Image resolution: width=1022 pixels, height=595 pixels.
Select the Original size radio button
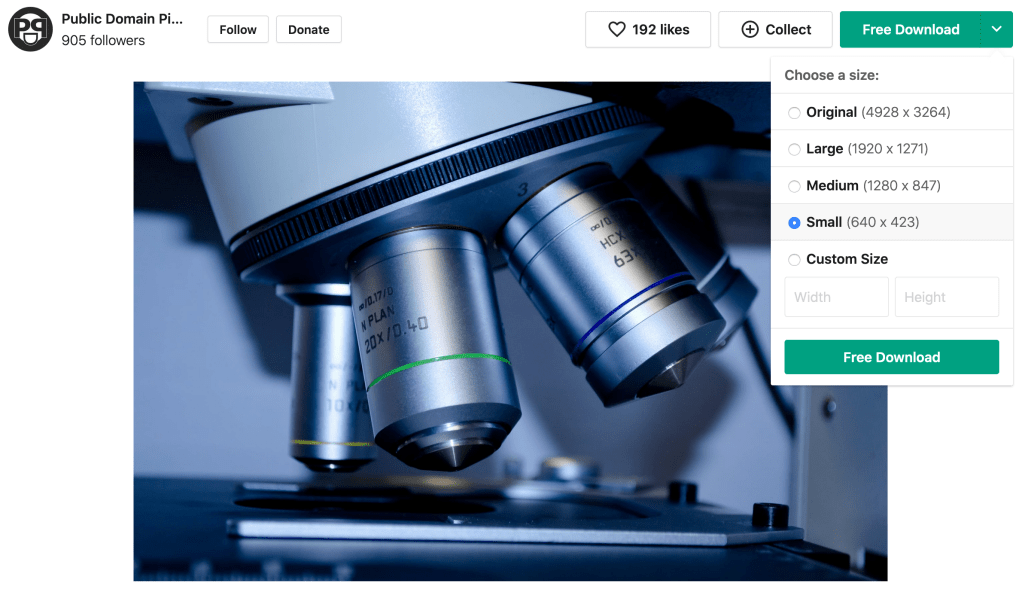tap(794, 113)
